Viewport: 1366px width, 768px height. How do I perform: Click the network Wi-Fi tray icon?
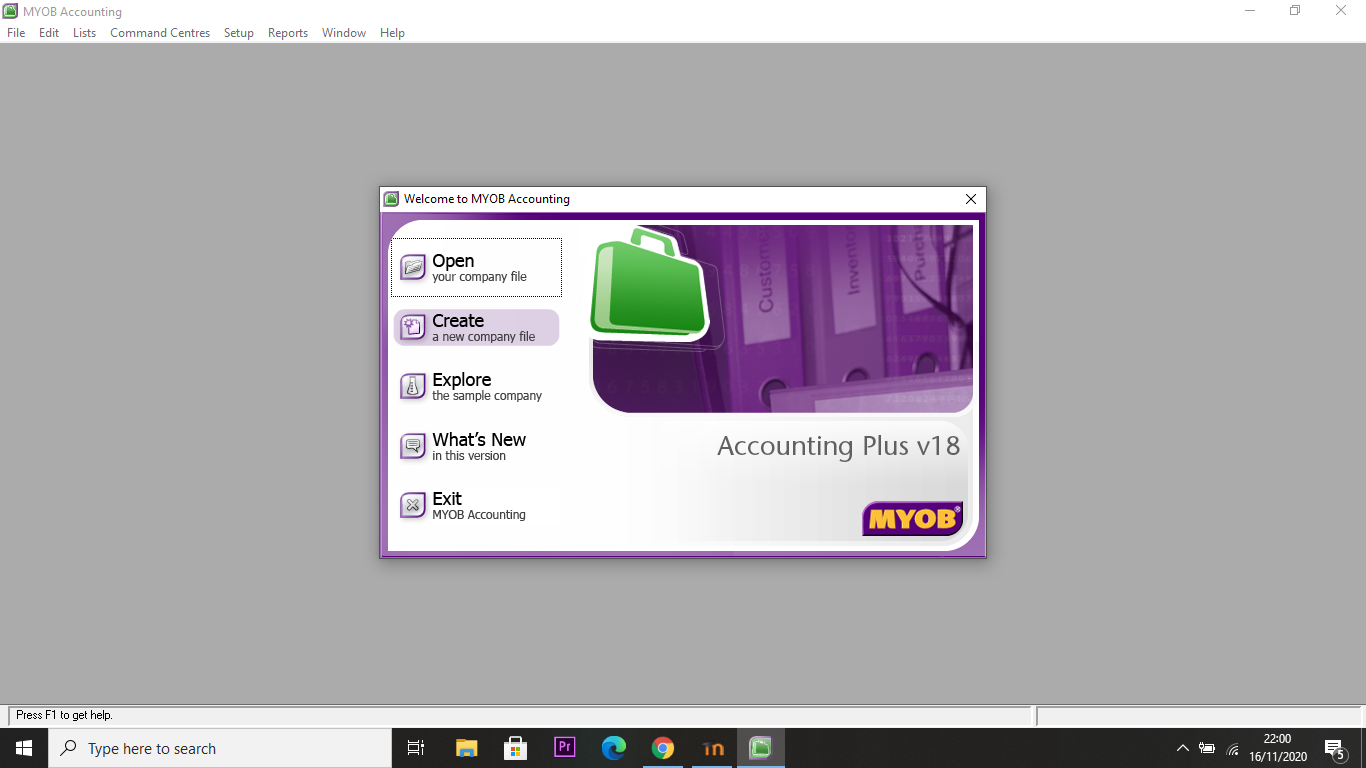click(x=1232, y=748)
